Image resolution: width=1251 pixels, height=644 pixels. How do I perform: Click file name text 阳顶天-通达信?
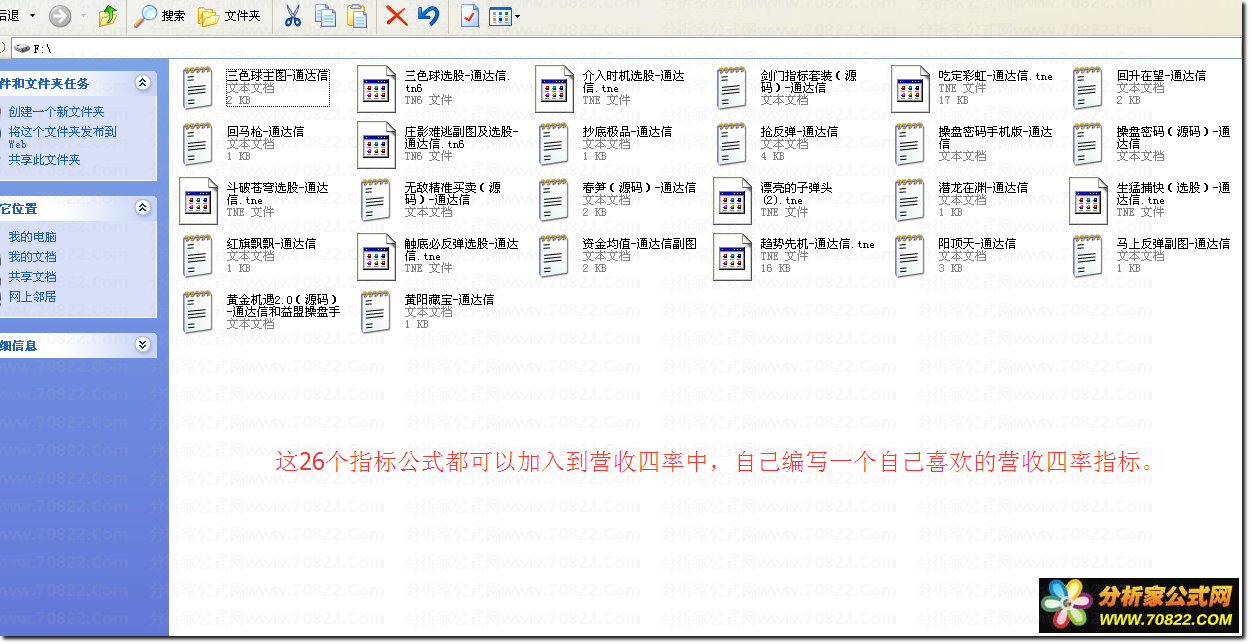(977, 244)
